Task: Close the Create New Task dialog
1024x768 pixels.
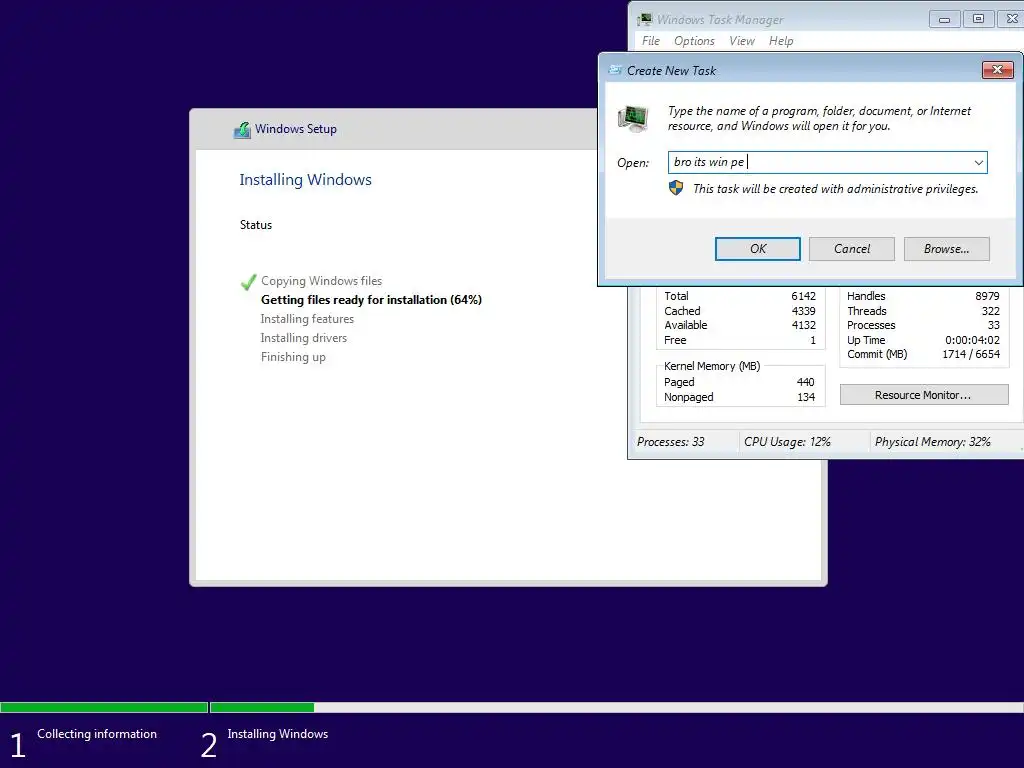Action: pos(997,70)
